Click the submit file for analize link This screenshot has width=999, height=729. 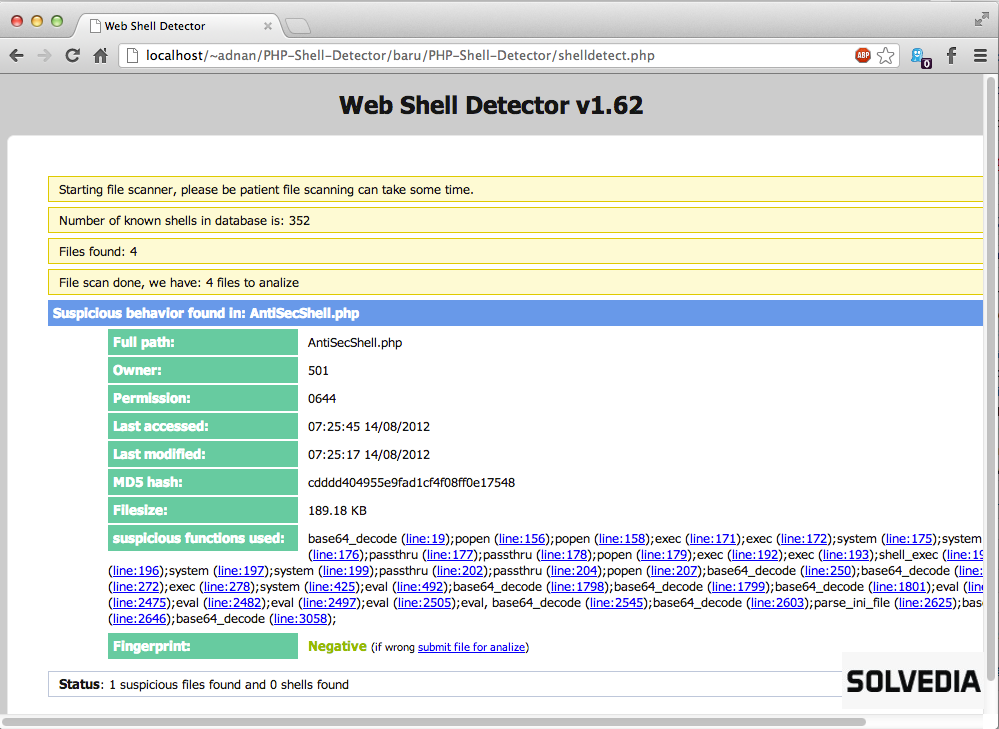coord(472,647)
